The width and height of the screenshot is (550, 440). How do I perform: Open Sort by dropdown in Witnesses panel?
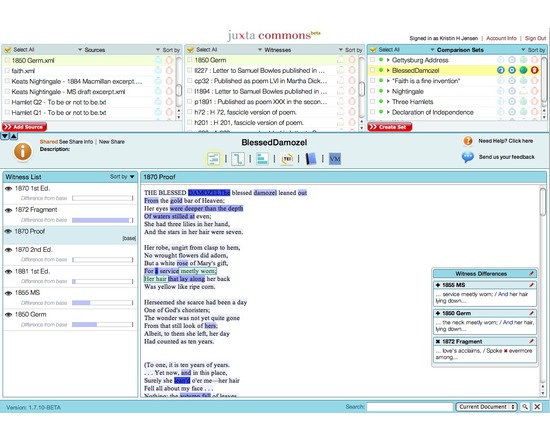click(x=351, y=50)
